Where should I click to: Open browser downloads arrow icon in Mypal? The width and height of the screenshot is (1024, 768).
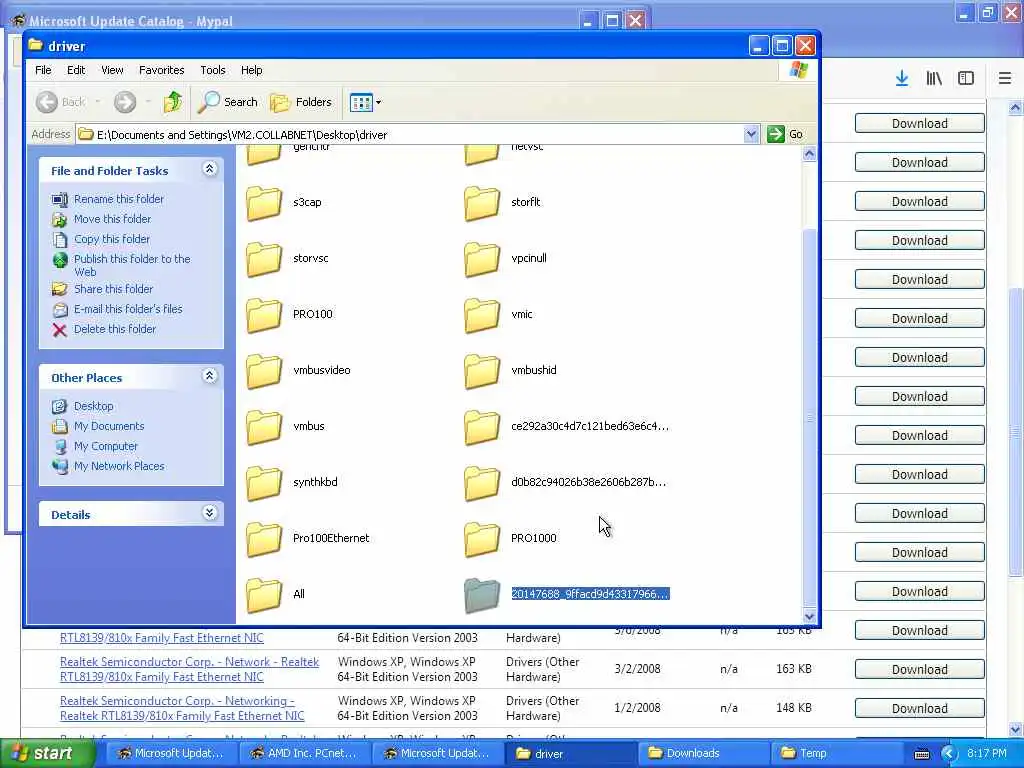coord(902,78)
